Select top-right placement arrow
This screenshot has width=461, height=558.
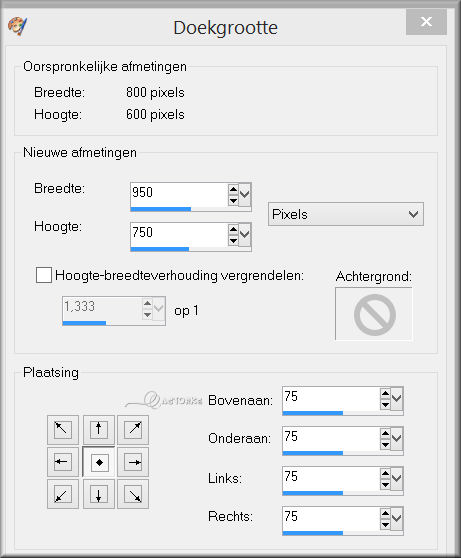pyautogui.click(x=133, y=430)
